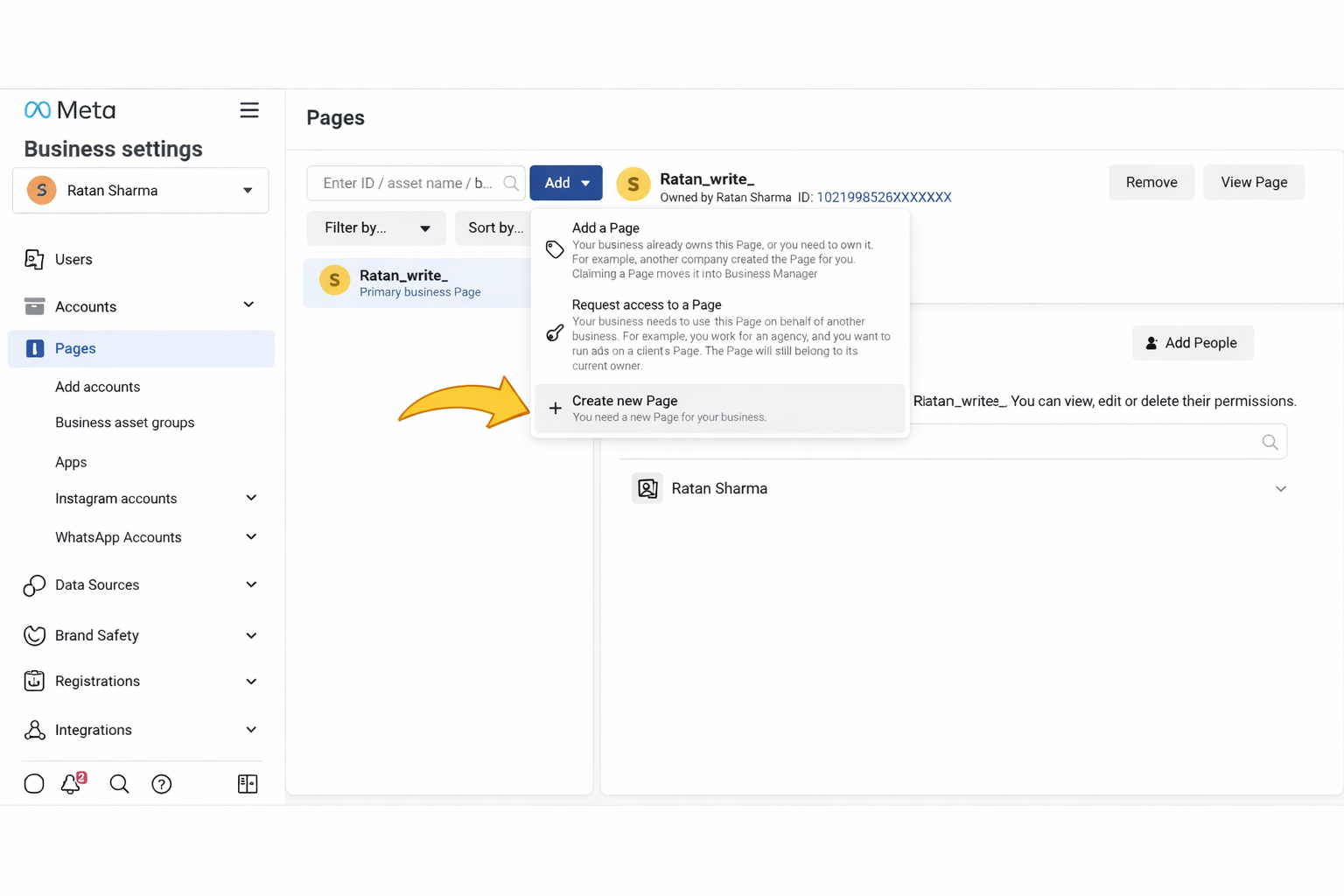Image resolution: width=1344 pixels, height=896 pixels.
Task: Click the Add People button
Action: coord(1193,343)
